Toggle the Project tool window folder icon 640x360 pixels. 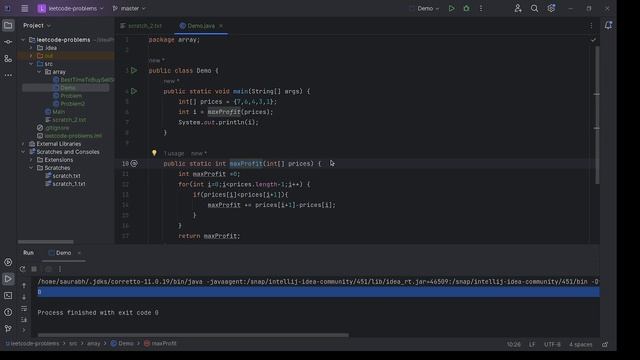point(8,25)
